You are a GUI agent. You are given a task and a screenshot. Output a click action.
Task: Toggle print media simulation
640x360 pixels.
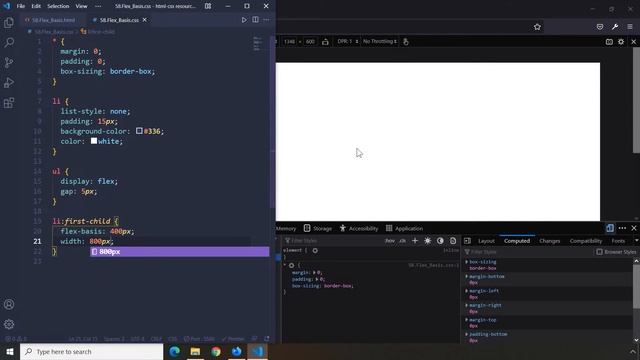click(453, 241)
